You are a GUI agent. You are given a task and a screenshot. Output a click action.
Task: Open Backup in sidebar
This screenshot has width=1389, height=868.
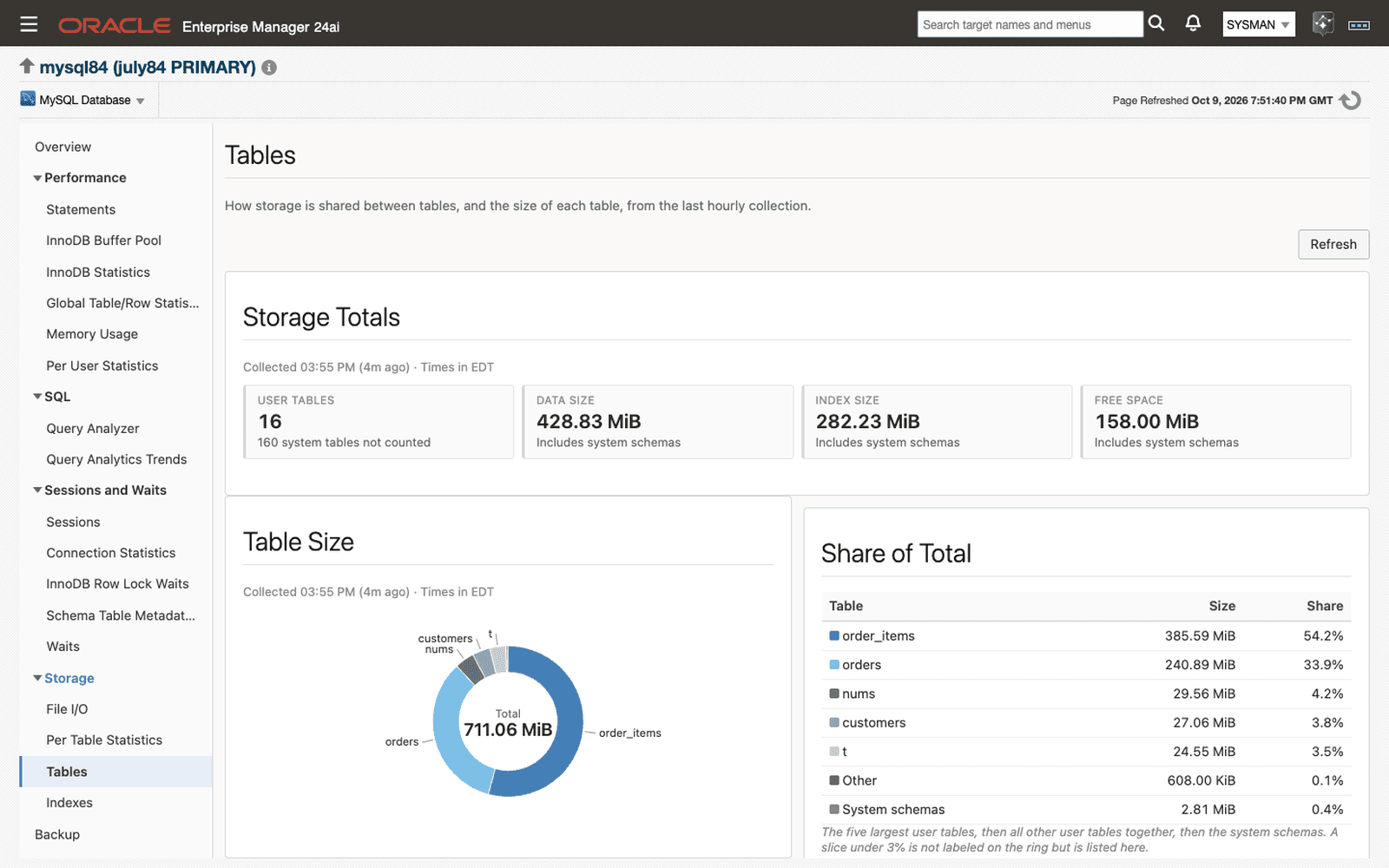(57, 834)
